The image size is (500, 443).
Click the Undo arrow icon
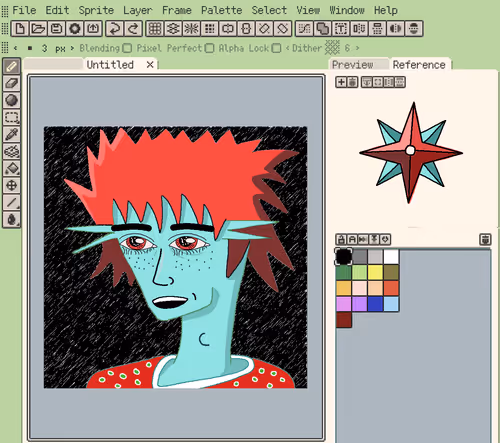[115, 29]
